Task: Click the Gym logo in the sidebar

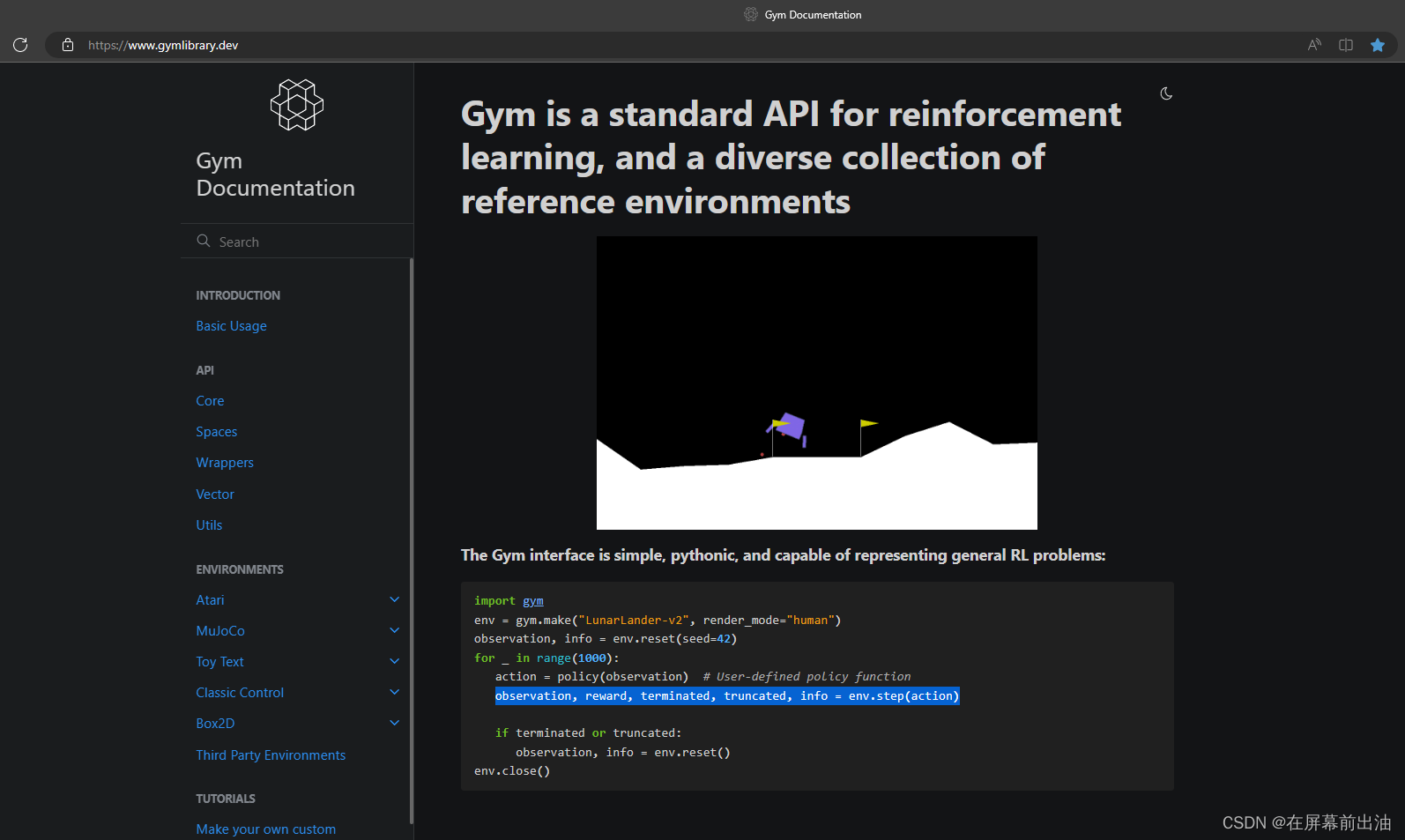Action: click(x=297, y=105)
